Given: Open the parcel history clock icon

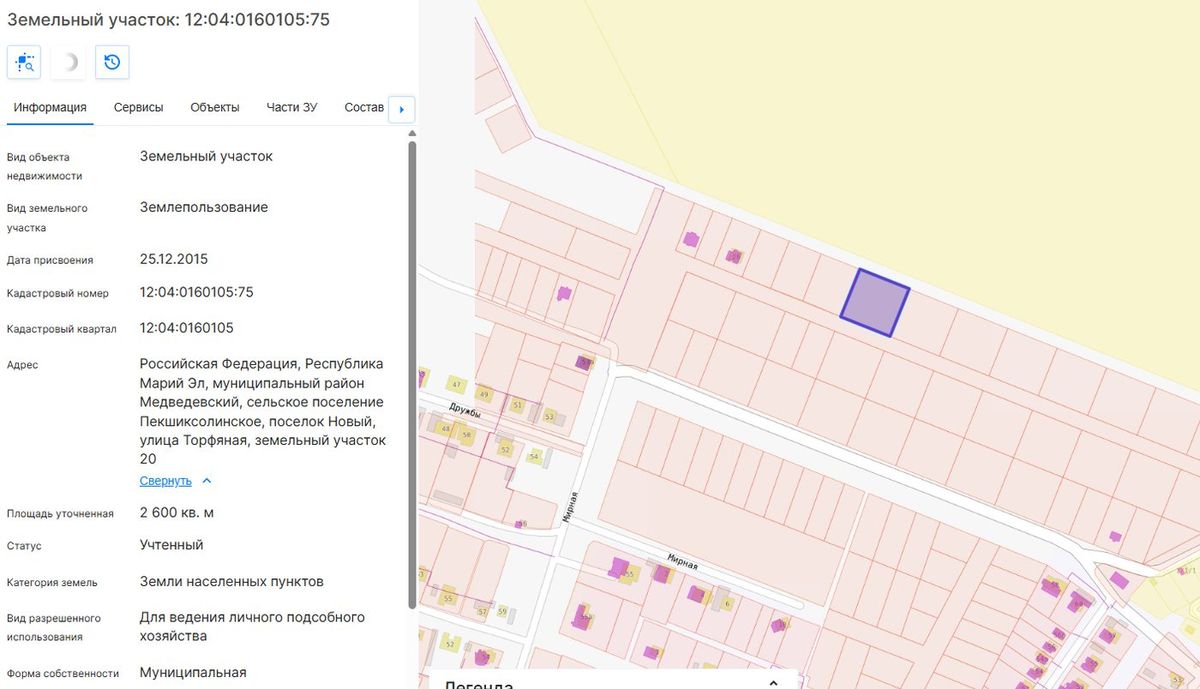Looking at the screenshot, I should tap(112, 62).
